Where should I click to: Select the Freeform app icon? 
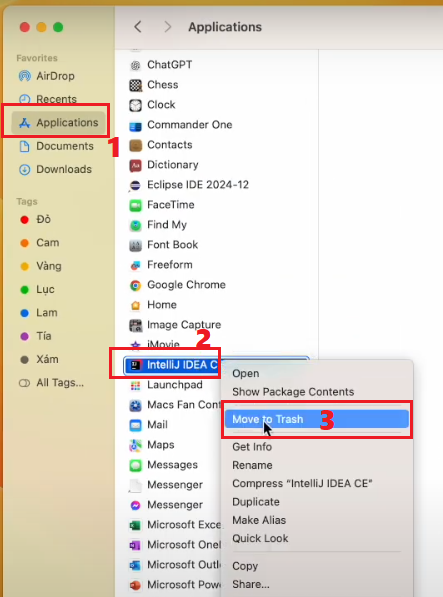click(x=135, y=265)
